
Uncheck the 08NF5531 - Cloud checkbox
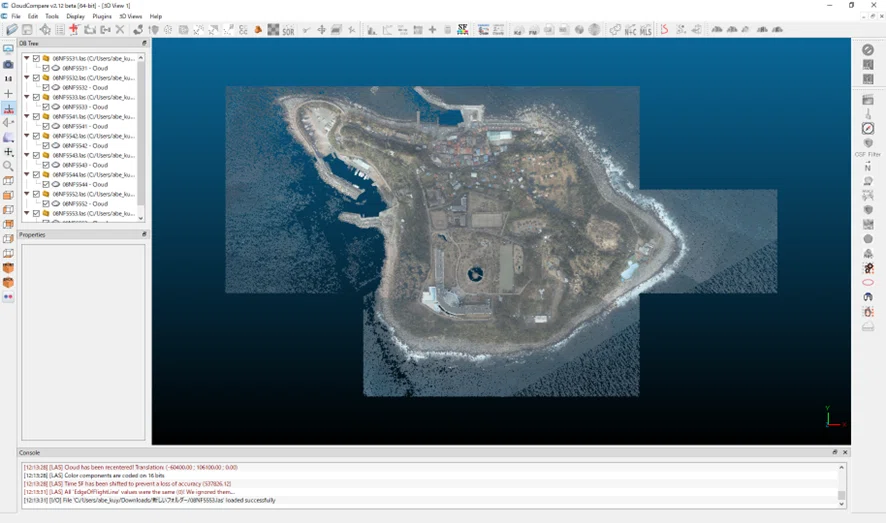46,68
